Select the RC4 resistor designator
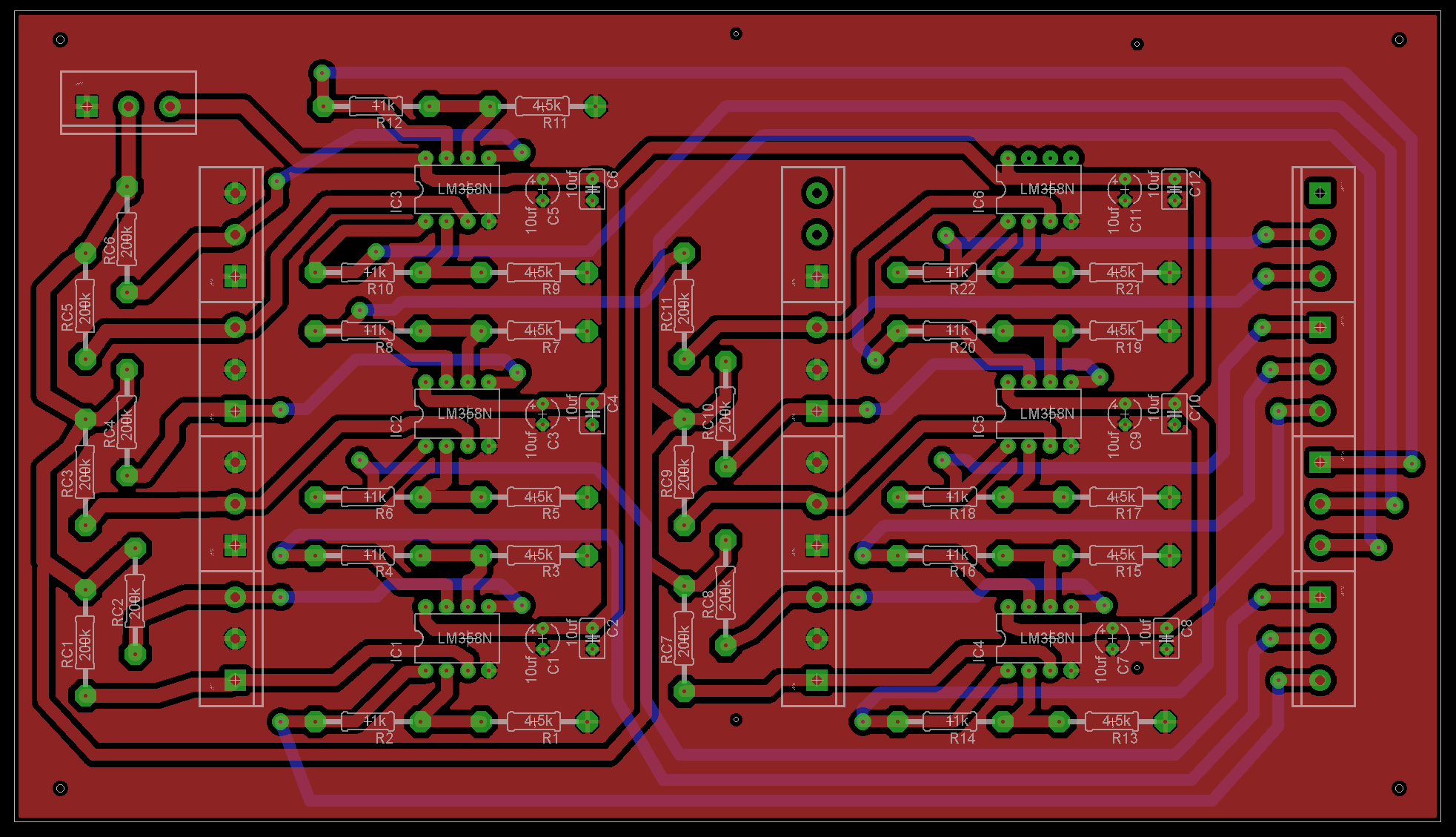Viewport: 1456px width, 837px height. click(110, 434)
